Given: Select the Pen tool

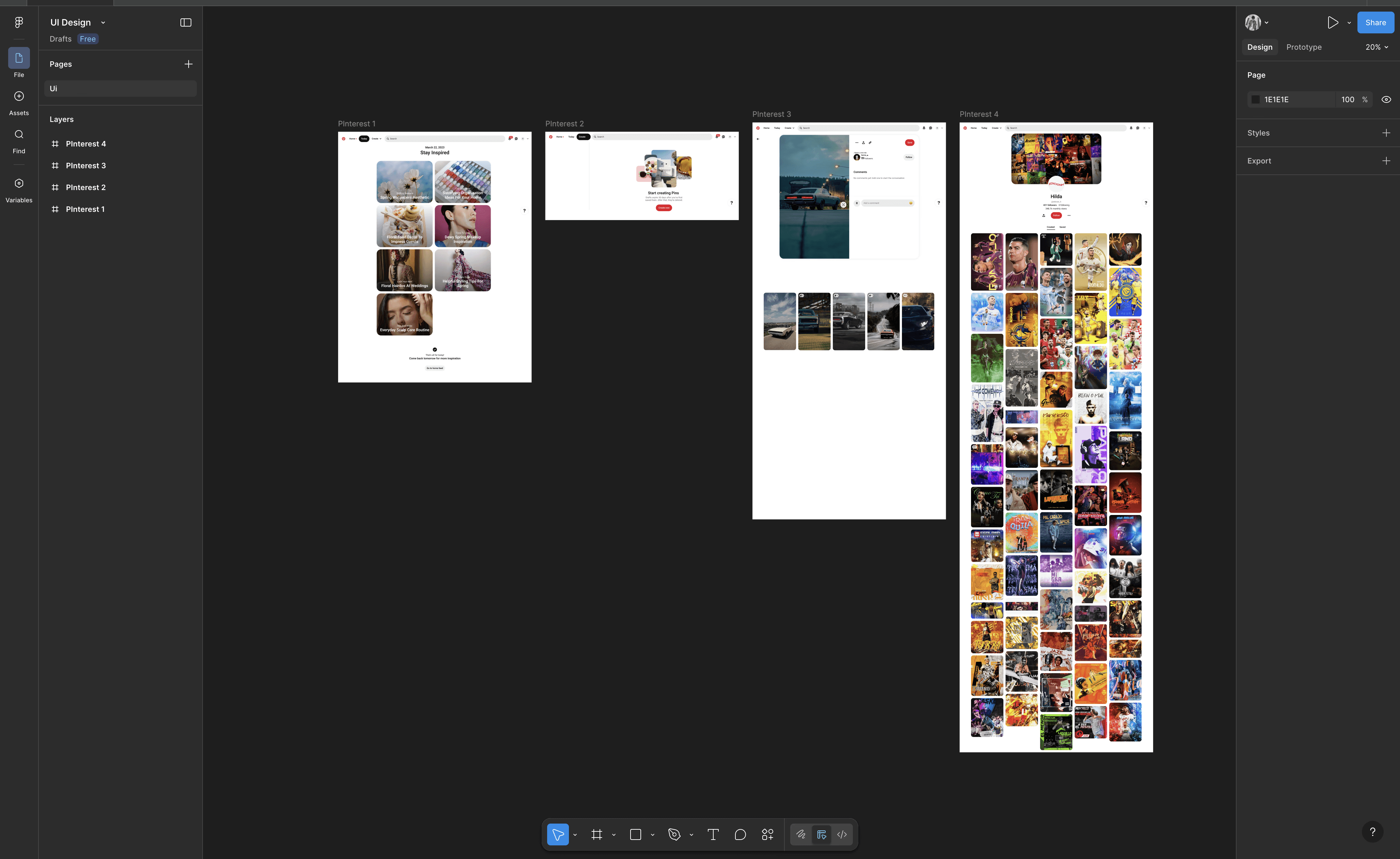Looking at the screenshot, I should (674, 834).
